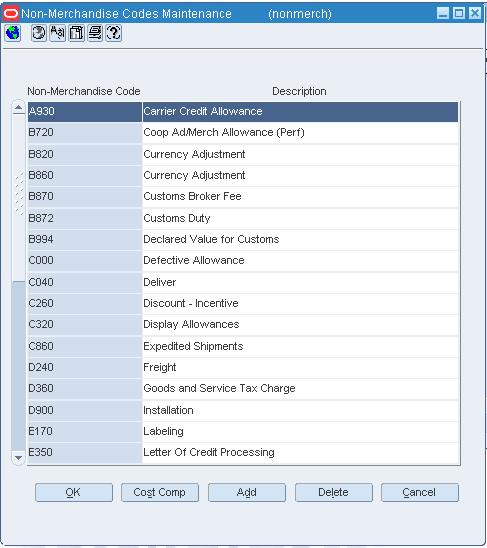This screenshot has width=487, height=548.
Task: Select Labeling description
Action: pyautogui.click(x=300, y=432)
